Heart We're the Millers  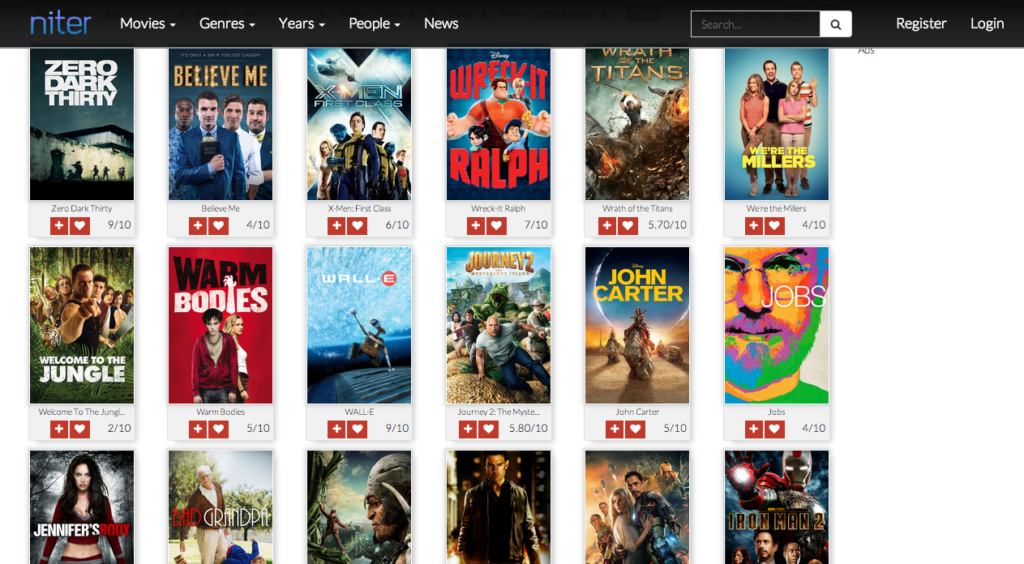pos(775,226)
